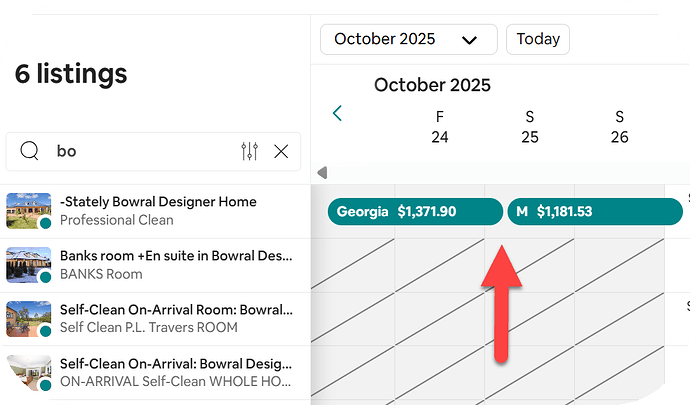
Task: Jump to Today in calendar
Action: coord(538,39)
